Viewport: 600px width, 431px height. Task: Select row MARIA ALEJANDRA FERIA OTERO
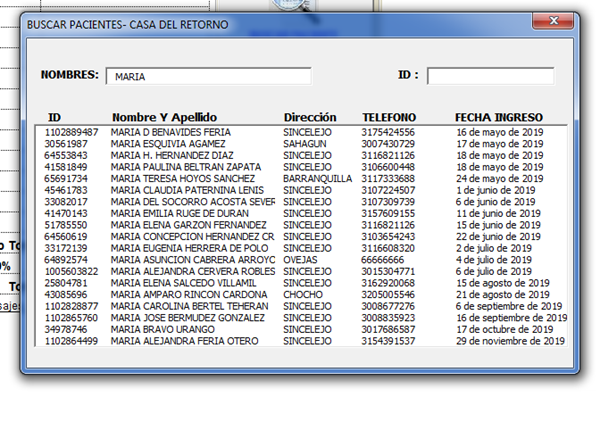[x=301, y=341]
